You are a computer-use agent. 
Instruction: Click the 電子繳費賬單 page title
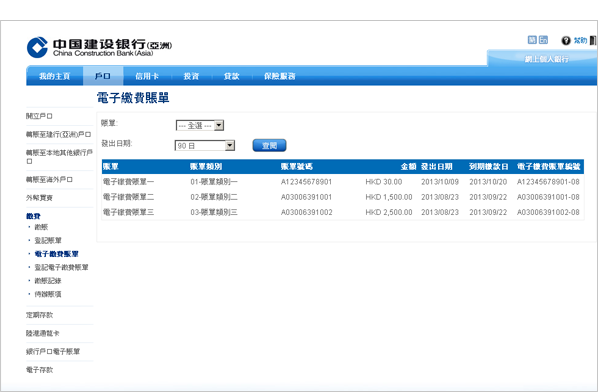pyautogui.click(x=133, y=98)
